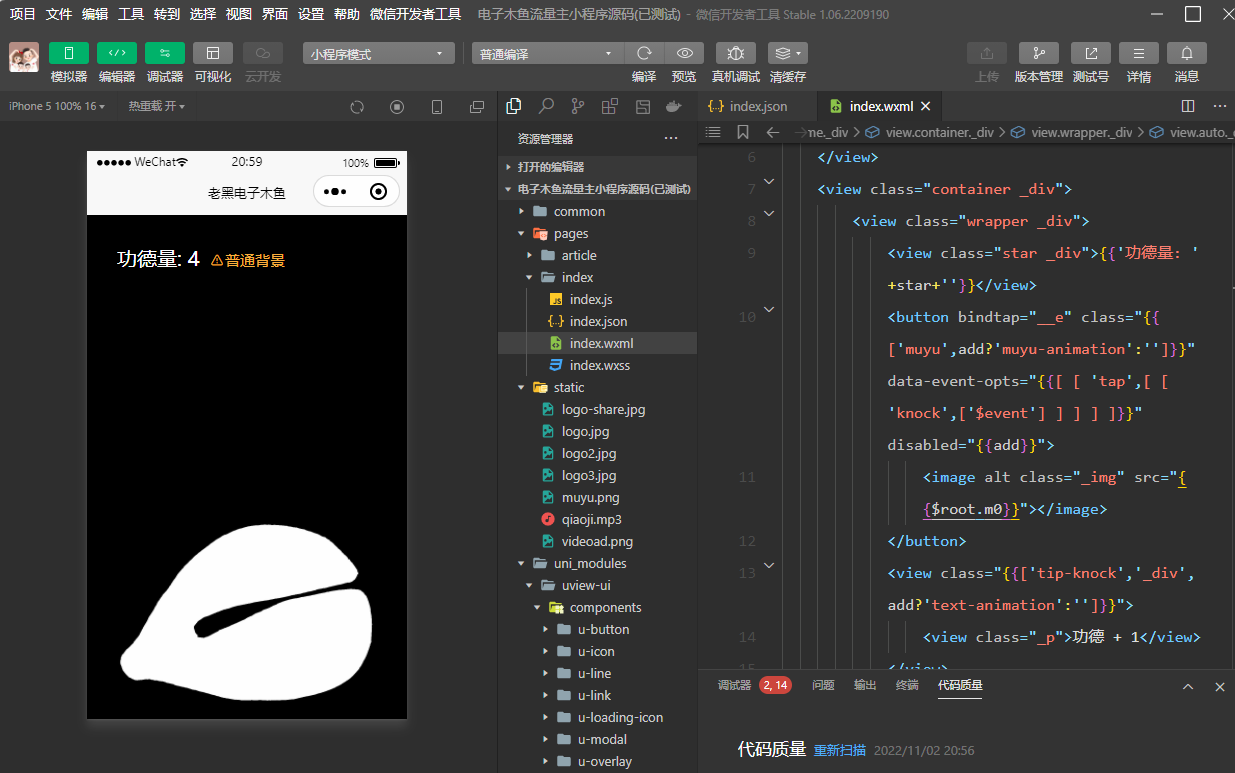Click the normal background label in simulator
The image size is (1235, 773).
248,260
